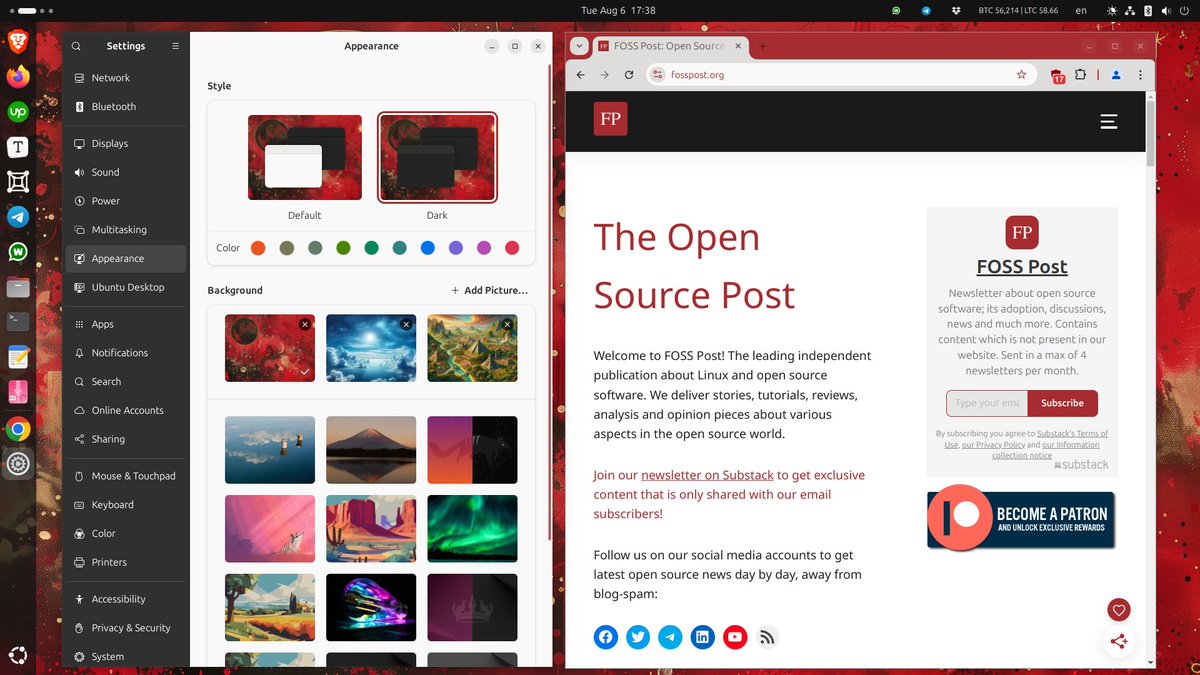This screenshot has width=1200, height=675.
Task: Open Ubuntu show-apps button in dock
Action: point(17,656)
